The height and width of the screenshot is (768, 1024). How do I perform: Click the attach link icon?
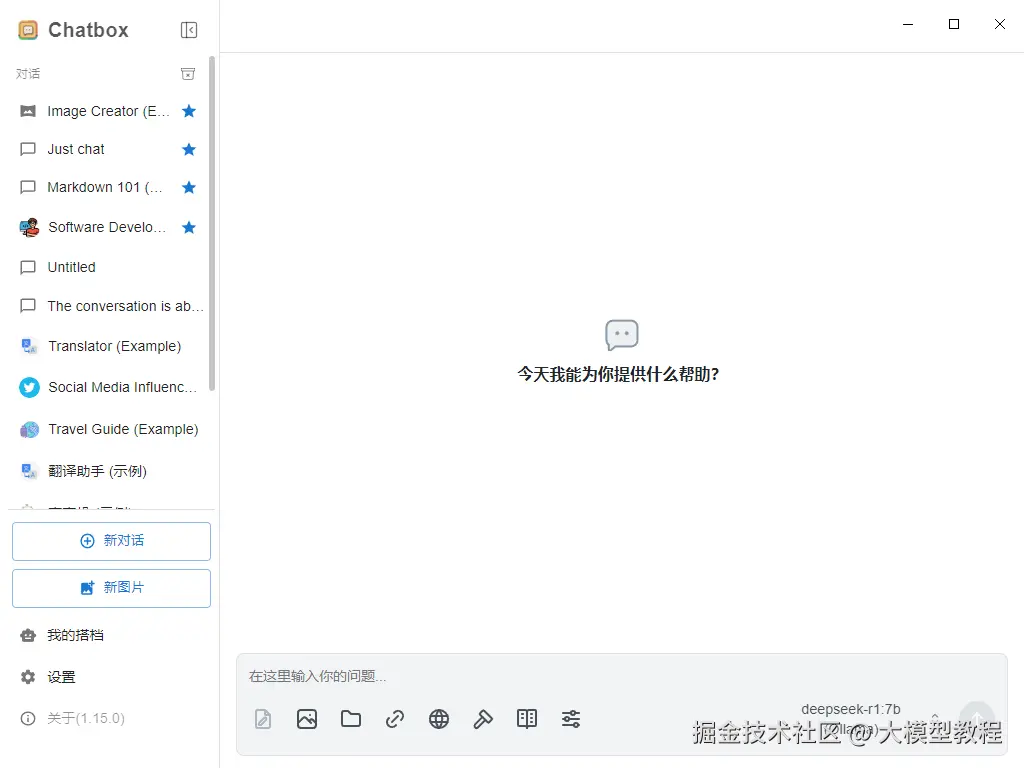(395, 719)
